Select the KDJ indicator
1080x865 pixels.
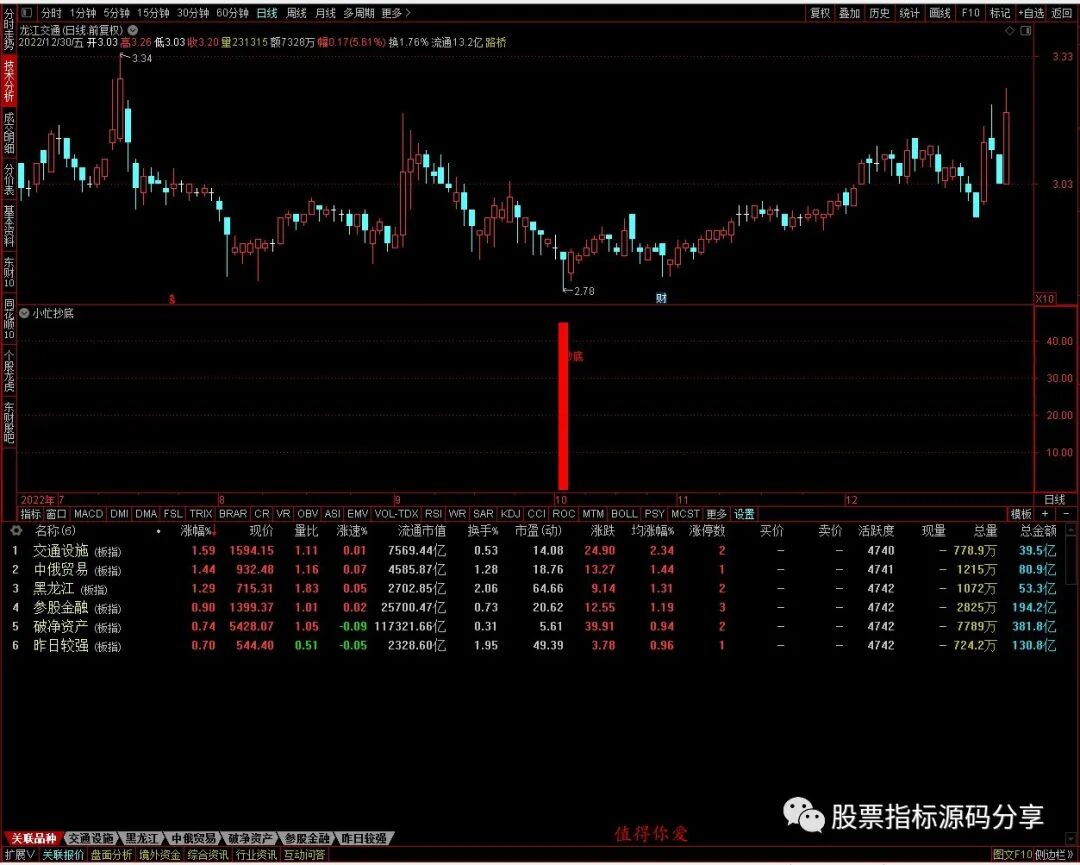tap(510, 514)
